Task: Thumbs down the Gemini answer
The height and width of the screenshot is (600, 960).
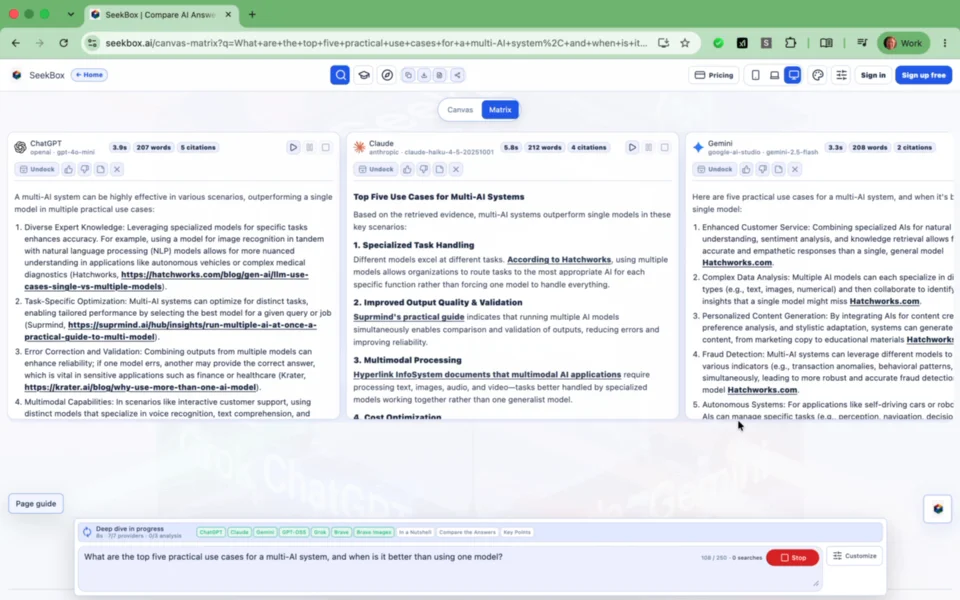Action: 762,169
